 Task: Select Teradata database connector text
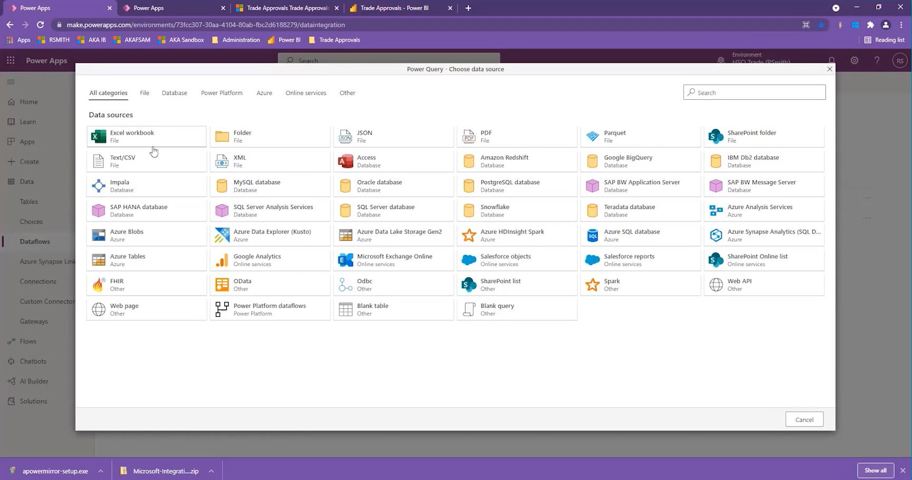(629, 207)
